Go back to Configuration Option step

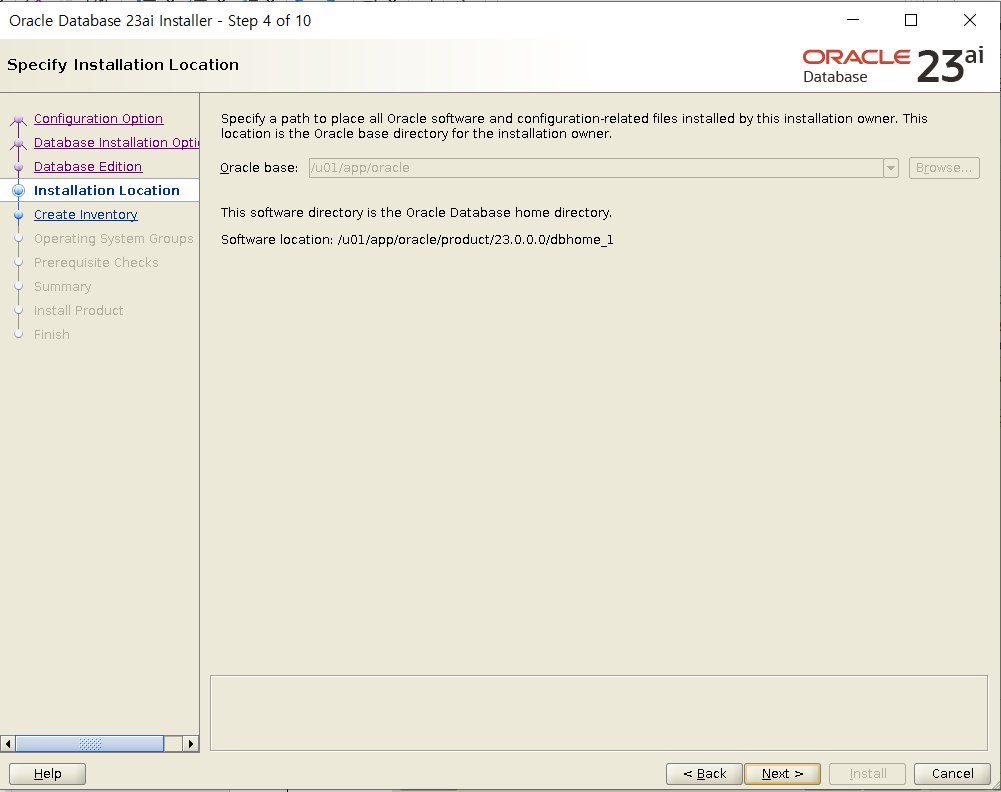98,119
